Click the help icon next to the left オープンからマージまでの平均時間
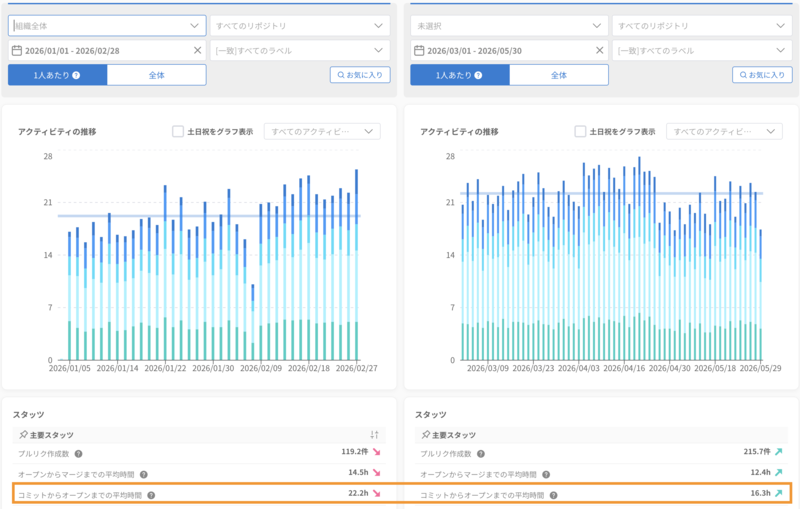This screenshot has height=509, width=800. click(144, 474)
